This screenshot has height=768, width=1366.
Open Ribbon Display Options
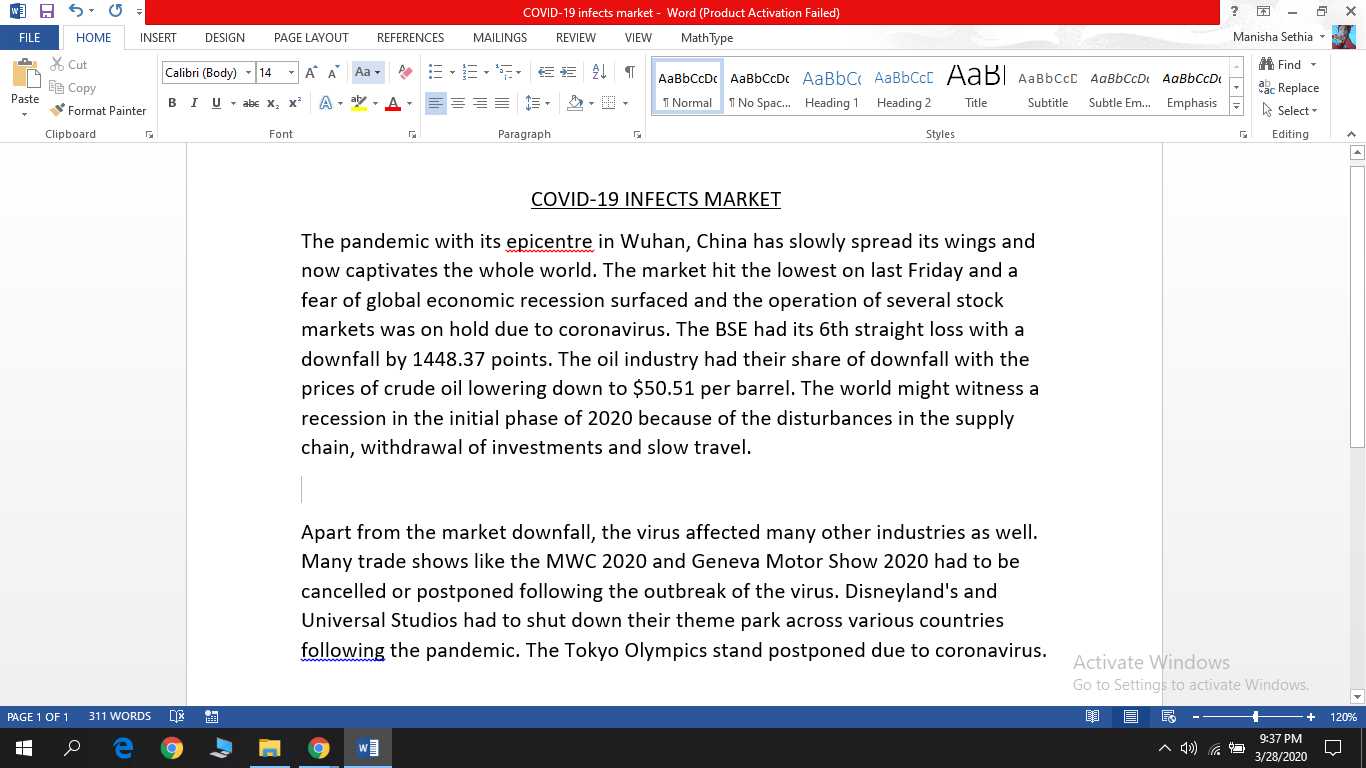1264,12
